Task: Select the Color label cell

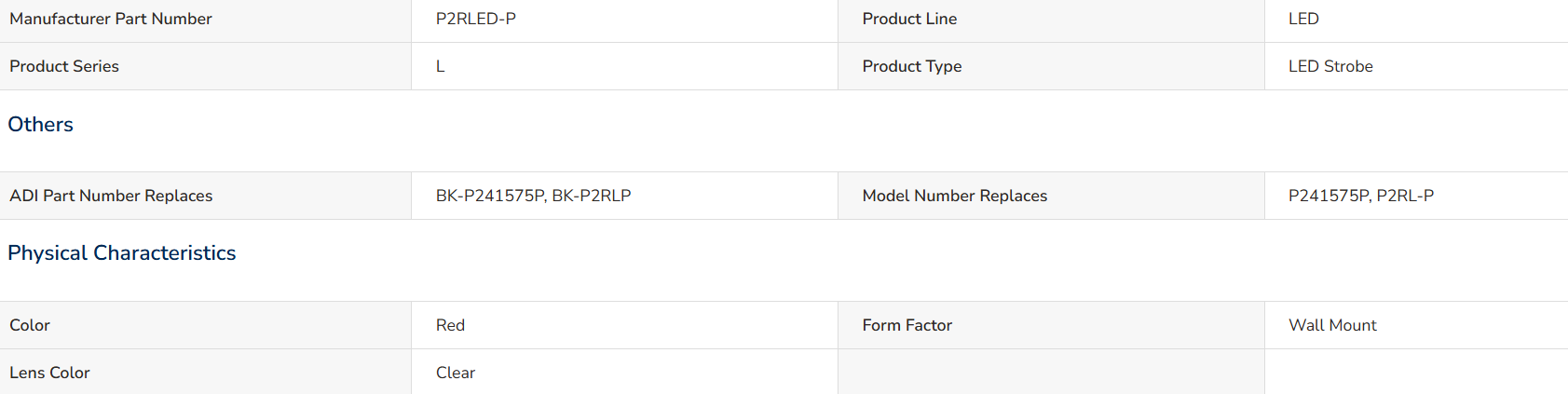Action: [x=205, y=325]
